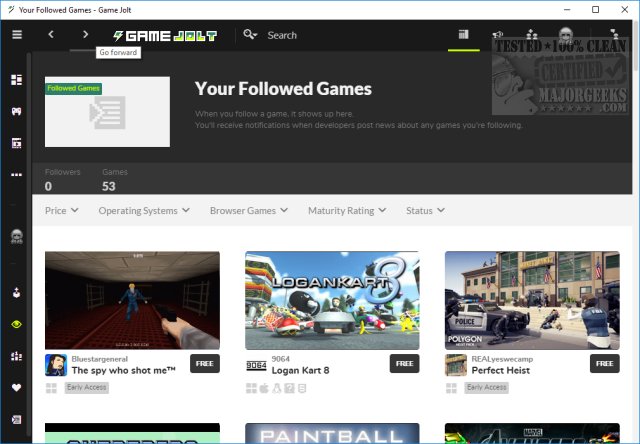
Task: Click FREE button for The spy who shot me
Action: 205,364
